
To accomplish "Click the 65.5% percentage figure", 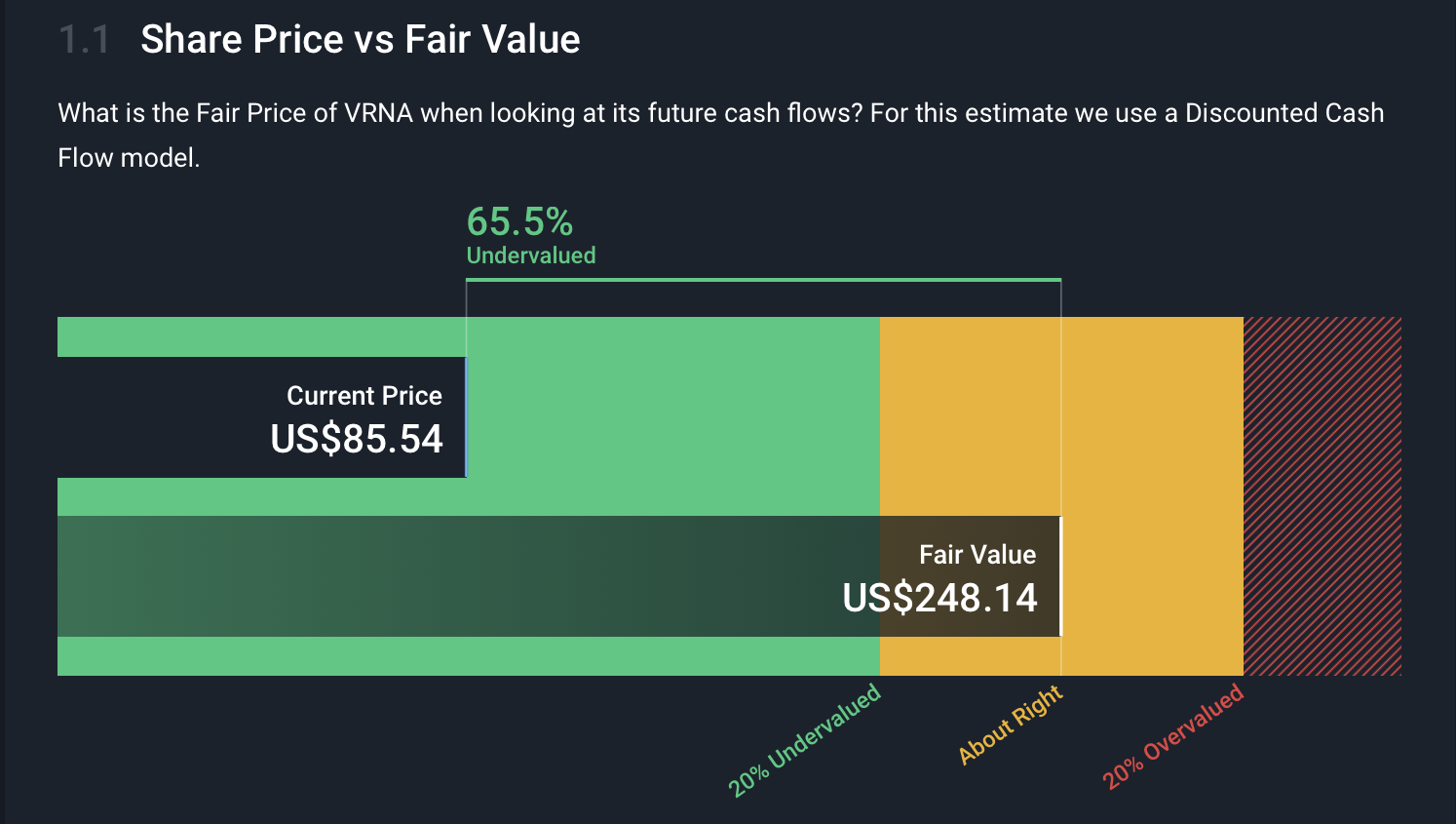I will pyautogui.click(x=519, y=221).
